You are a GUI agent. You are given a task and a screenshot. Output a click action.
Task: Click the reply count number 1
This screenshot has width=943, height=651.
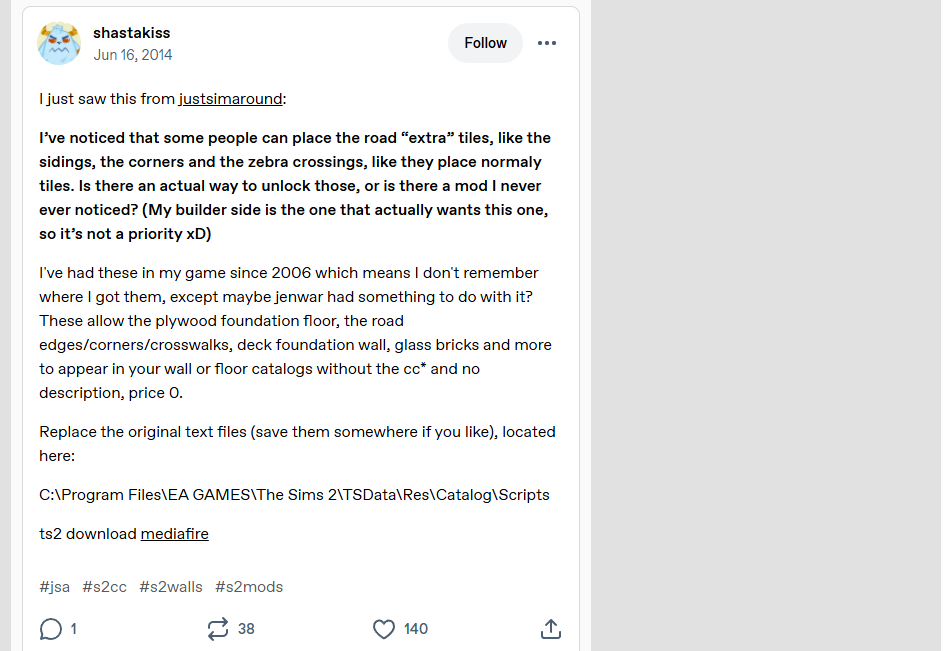[x=74, y=629]
